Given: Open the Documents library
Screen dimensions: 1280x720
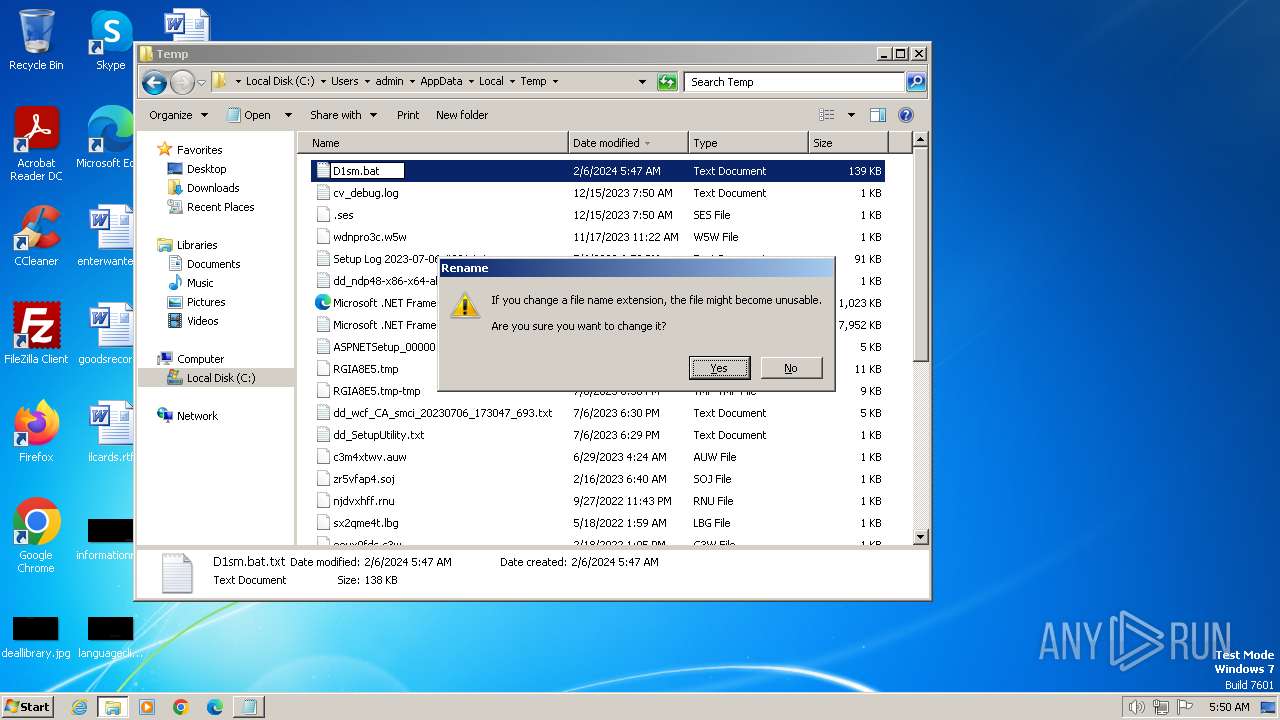Looking at the screenshot, I should click(x=213, y=264).
